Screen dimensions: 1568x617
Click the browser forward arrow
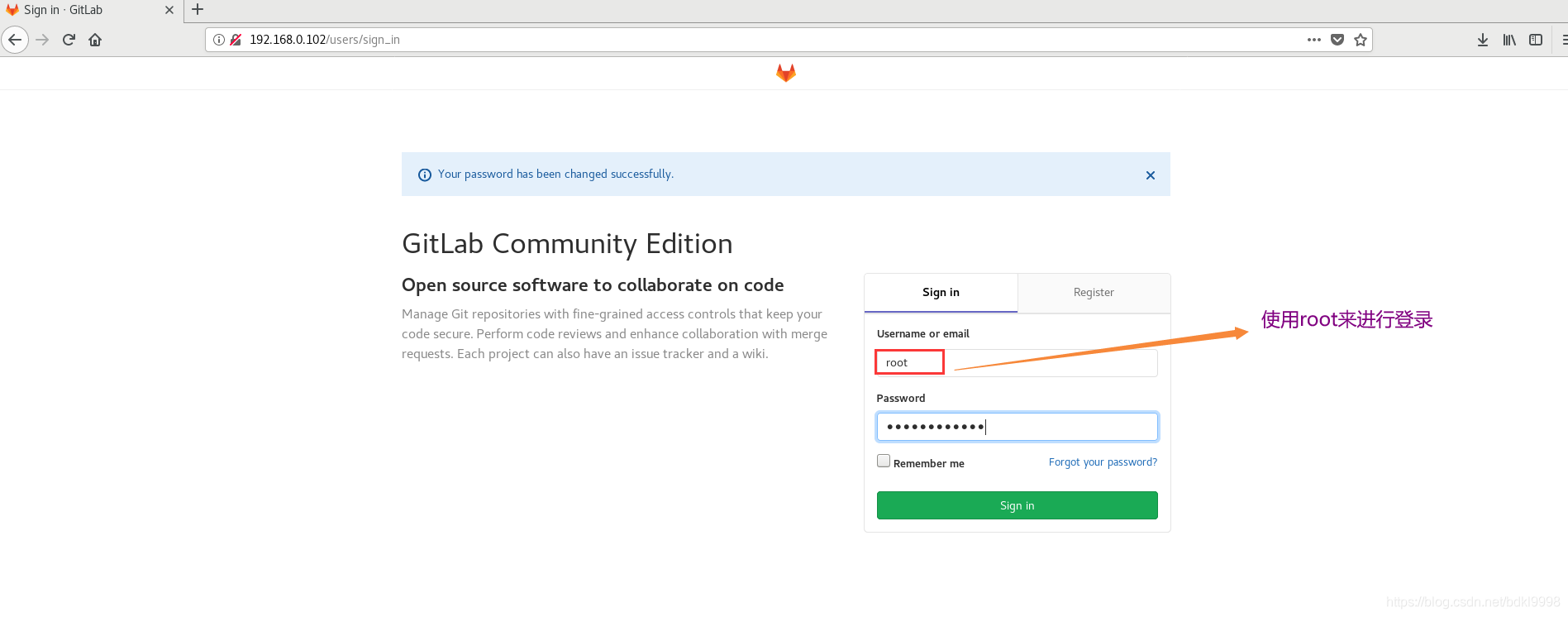[x=43, y=40]
